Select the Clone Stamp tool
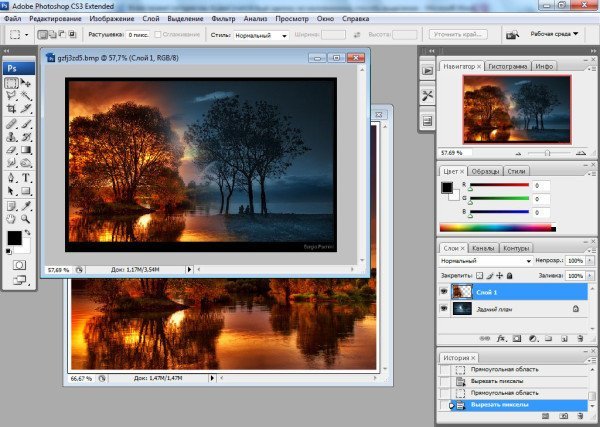 pos(11,137)
